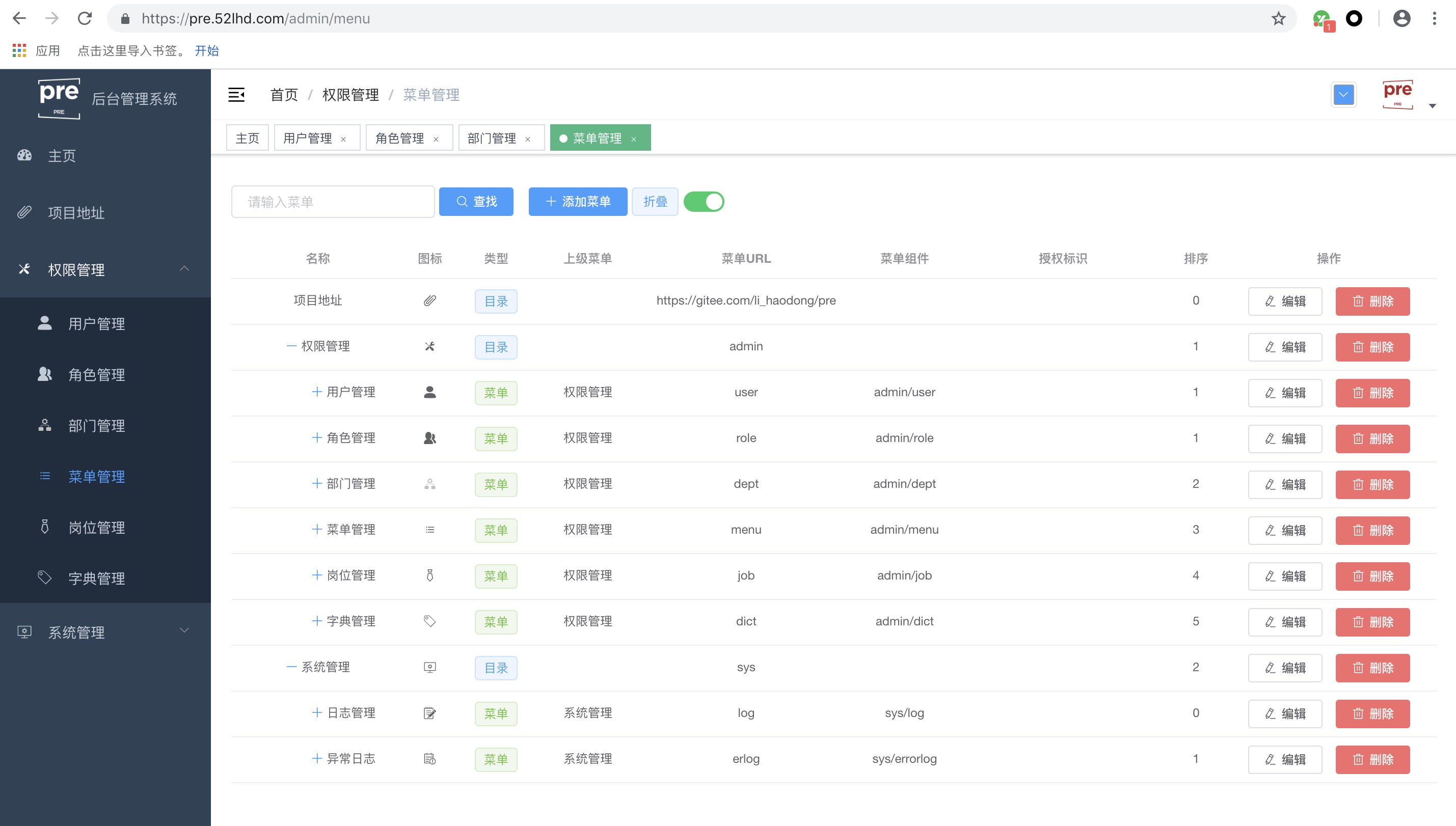Toggle collapse with the 折叠 button
This screenshot has width=1456, height=826.
tap(655, 201)
